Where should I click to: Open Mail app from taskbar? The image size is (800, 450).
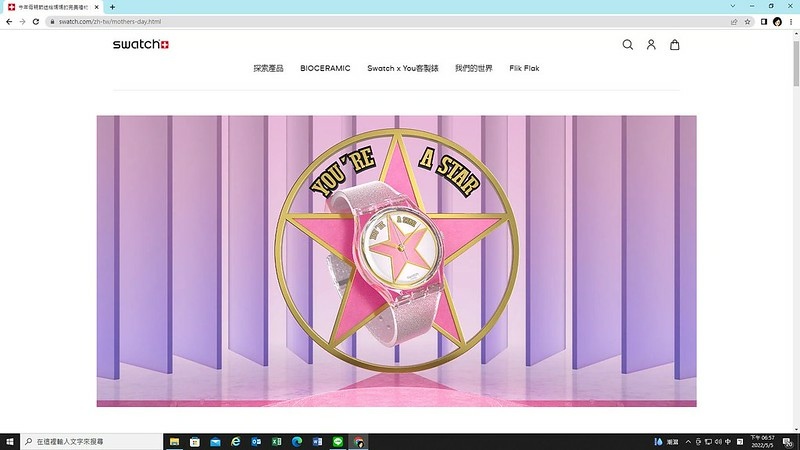click(215, 441)
